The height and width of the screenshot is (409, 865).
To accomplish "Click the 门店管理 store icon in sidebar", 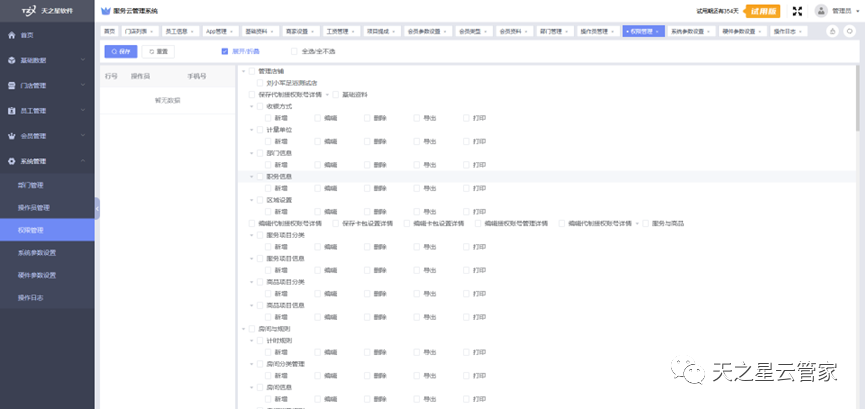I will [x=11, y=86].
